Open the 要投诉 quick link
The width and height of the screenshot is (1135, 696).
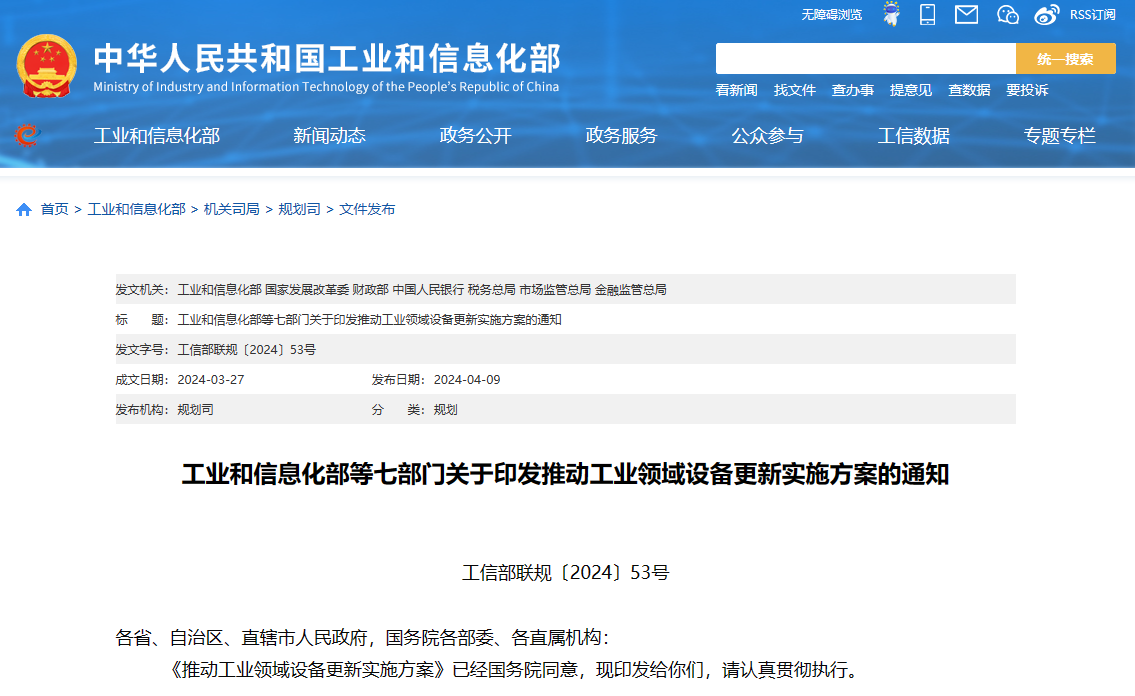[x=1027, y=90]
